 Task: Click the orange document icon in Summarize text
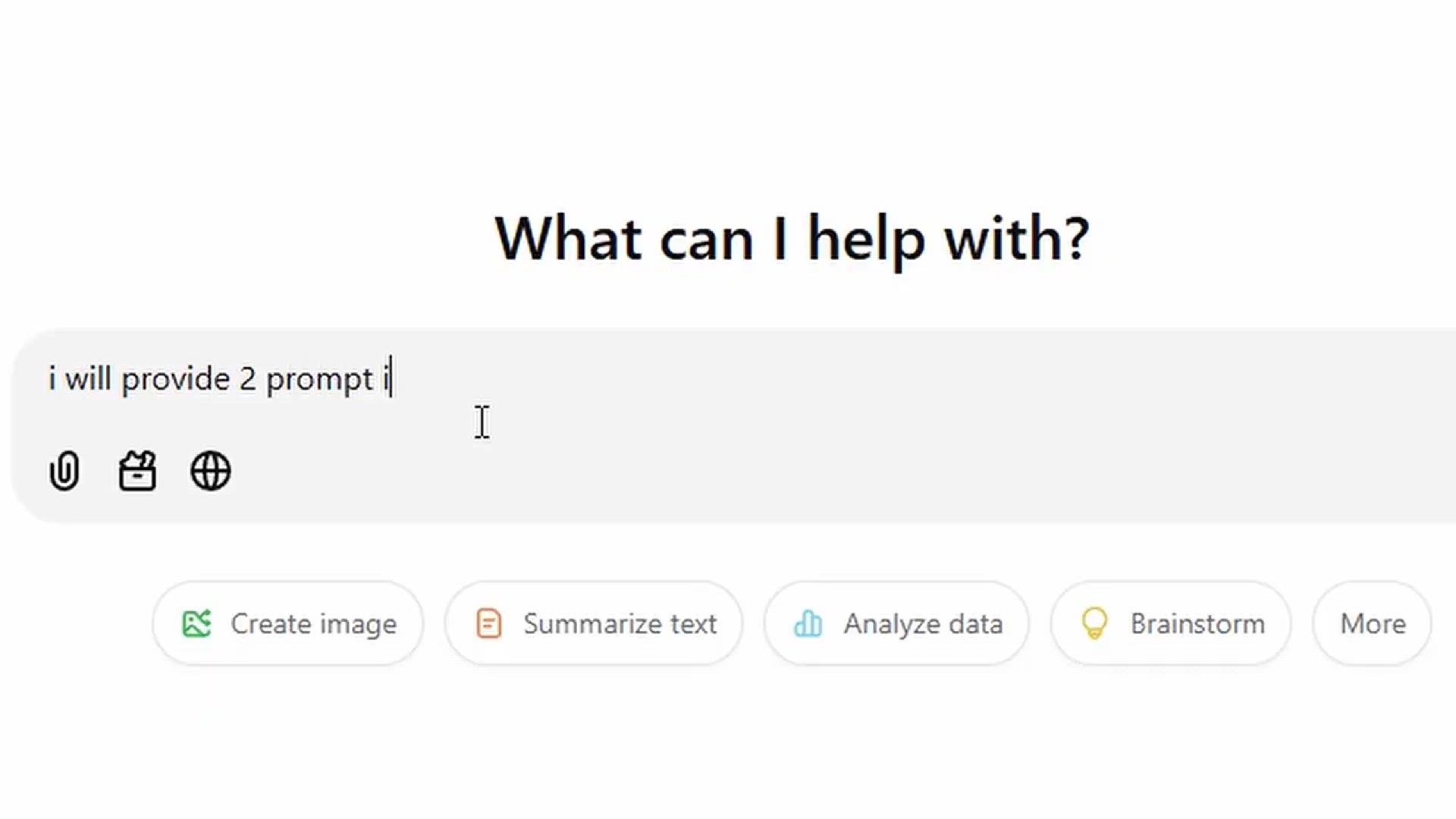pos(489,623)
